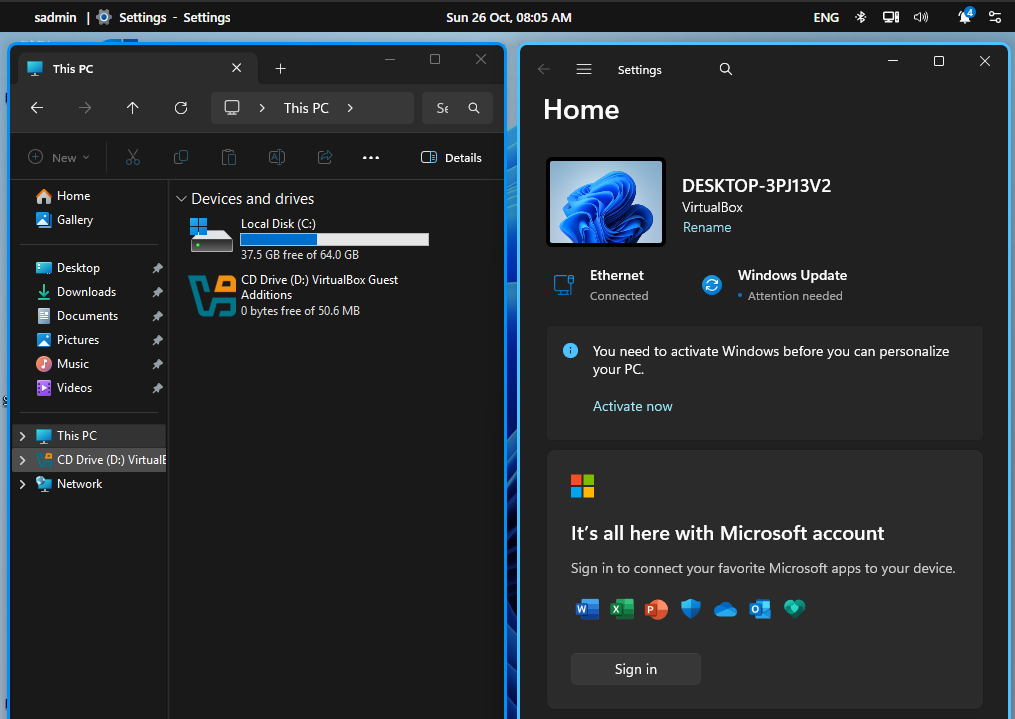The image size is (1015, 719).
Task: Click the Refresh icon in File Explorer
Action: point(181,108)
